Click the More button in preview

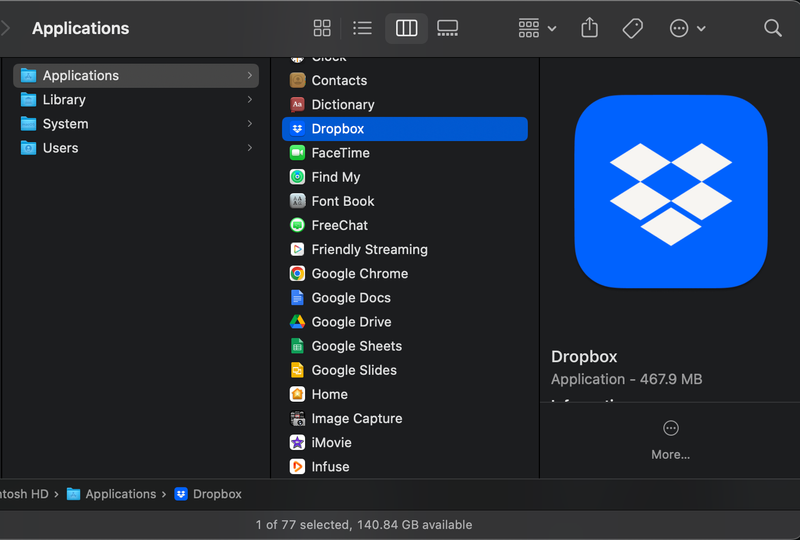[x=670, y=439]
